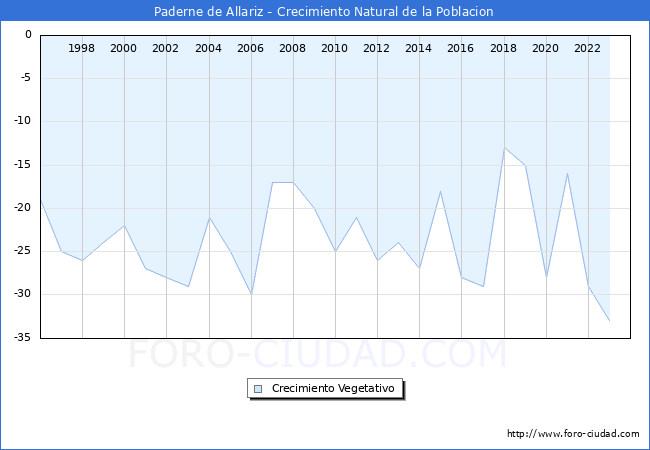Select the 2022 year label

click(x=587, y=48)
